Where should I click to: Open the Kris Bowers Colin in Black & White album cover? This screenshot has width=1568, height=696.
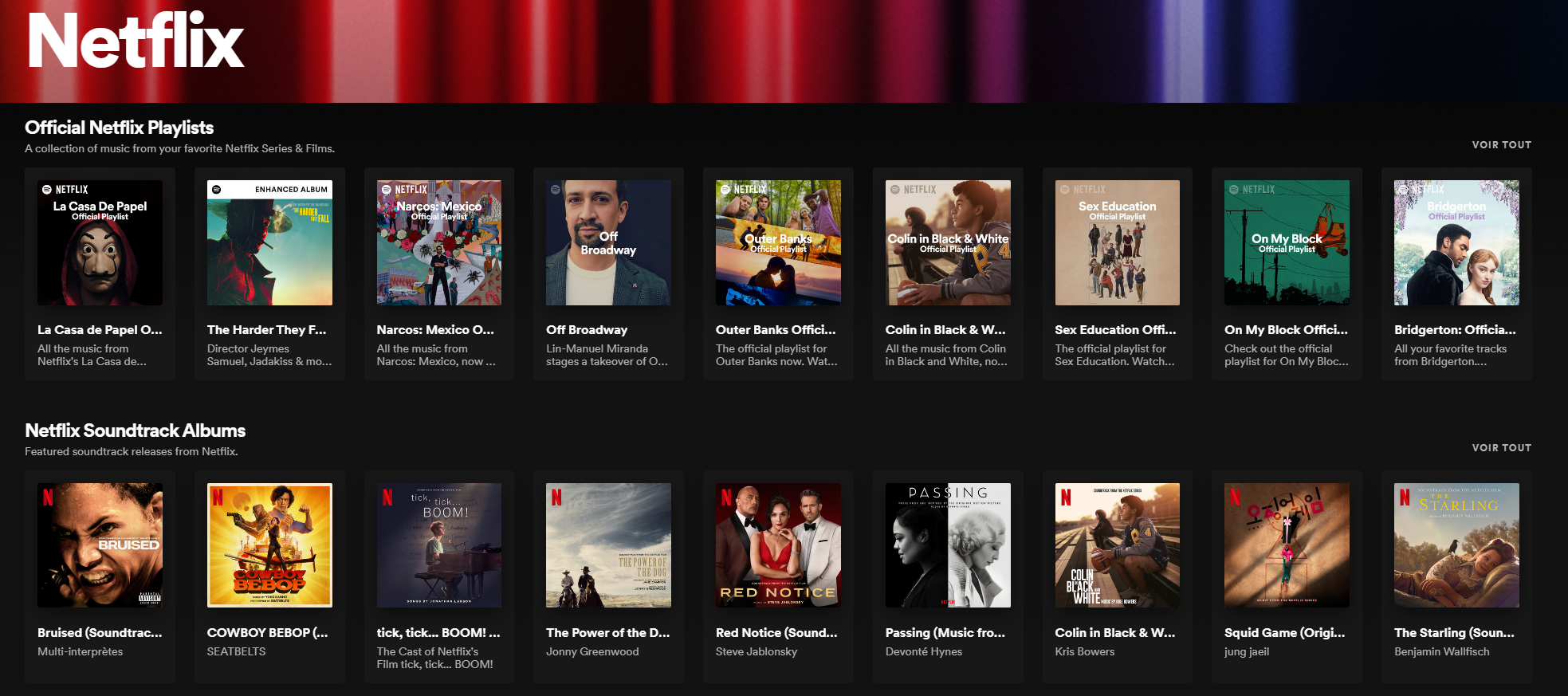(x=1118, y=545)
